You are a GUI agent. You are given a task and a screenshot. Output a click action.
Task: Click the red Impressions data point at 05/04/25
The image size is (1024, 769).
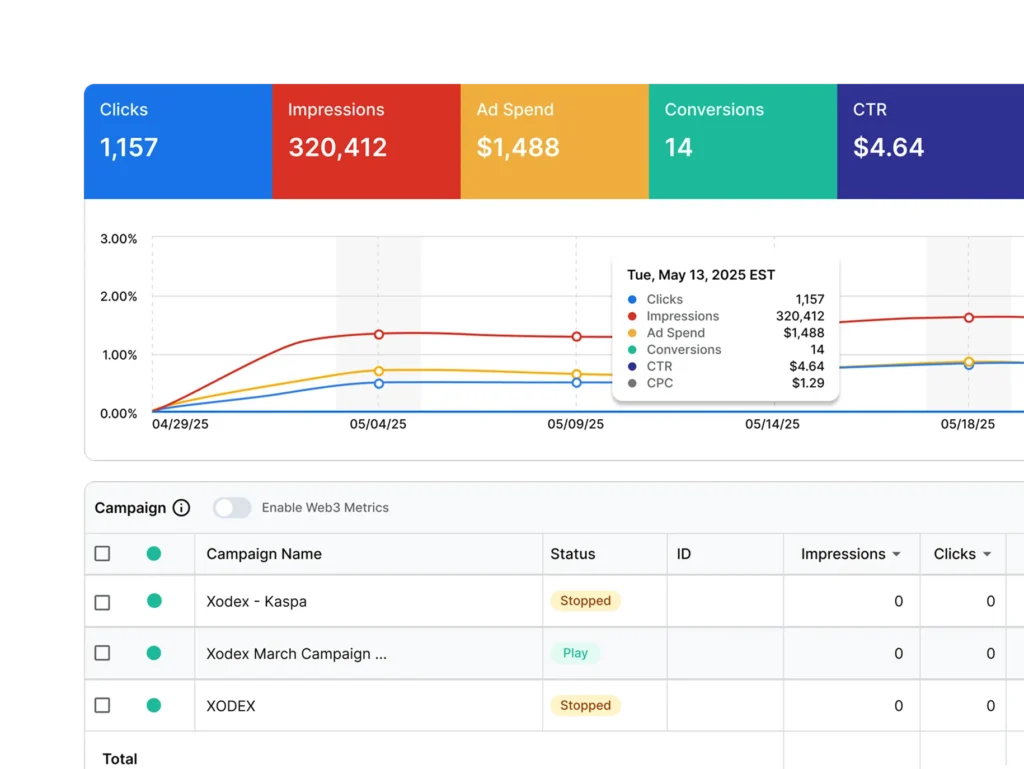click(x=379, y=334)
